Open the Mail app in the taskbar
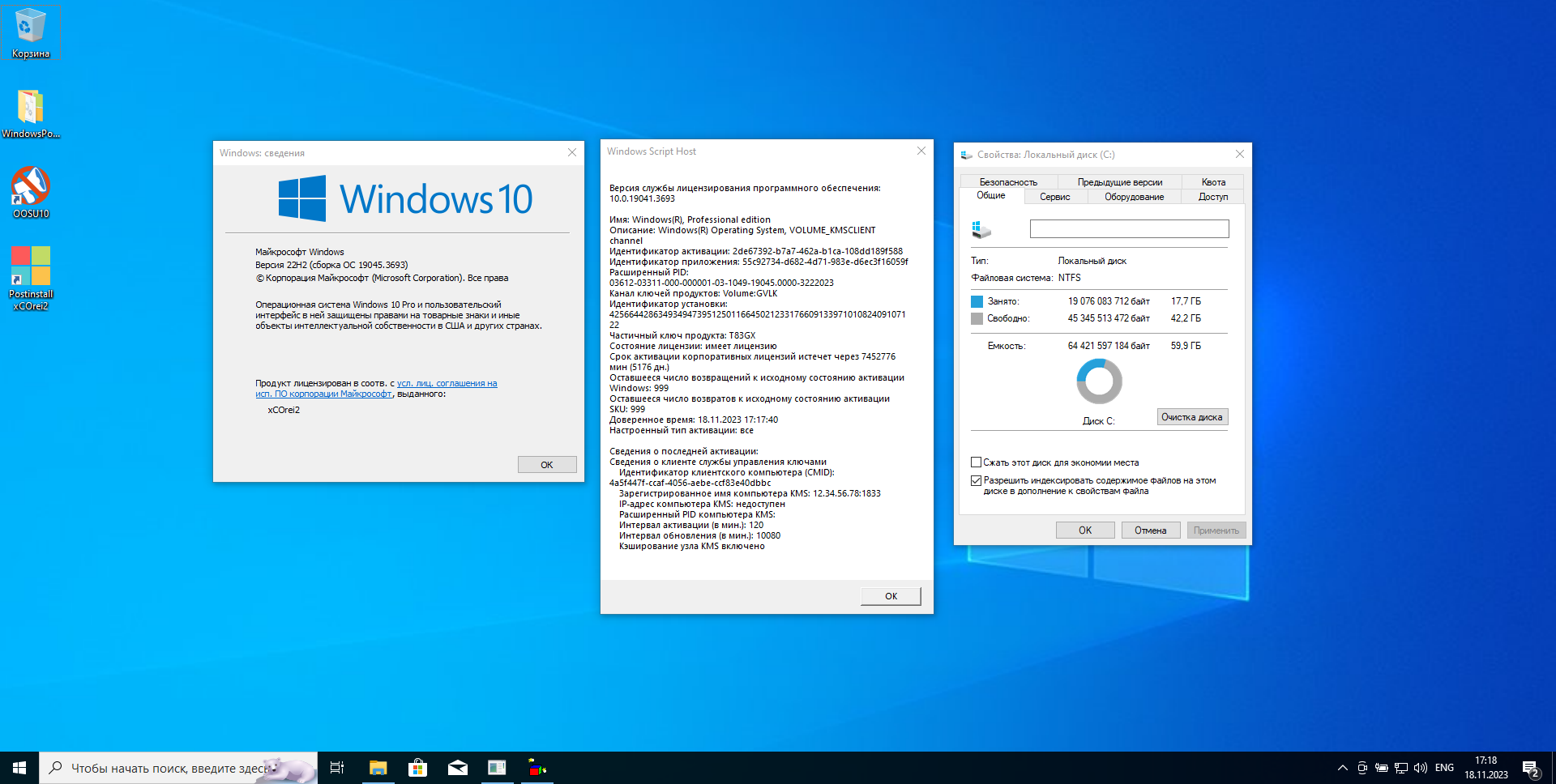Viewport: 1556px width, 784px height. (x=457, y=768)
